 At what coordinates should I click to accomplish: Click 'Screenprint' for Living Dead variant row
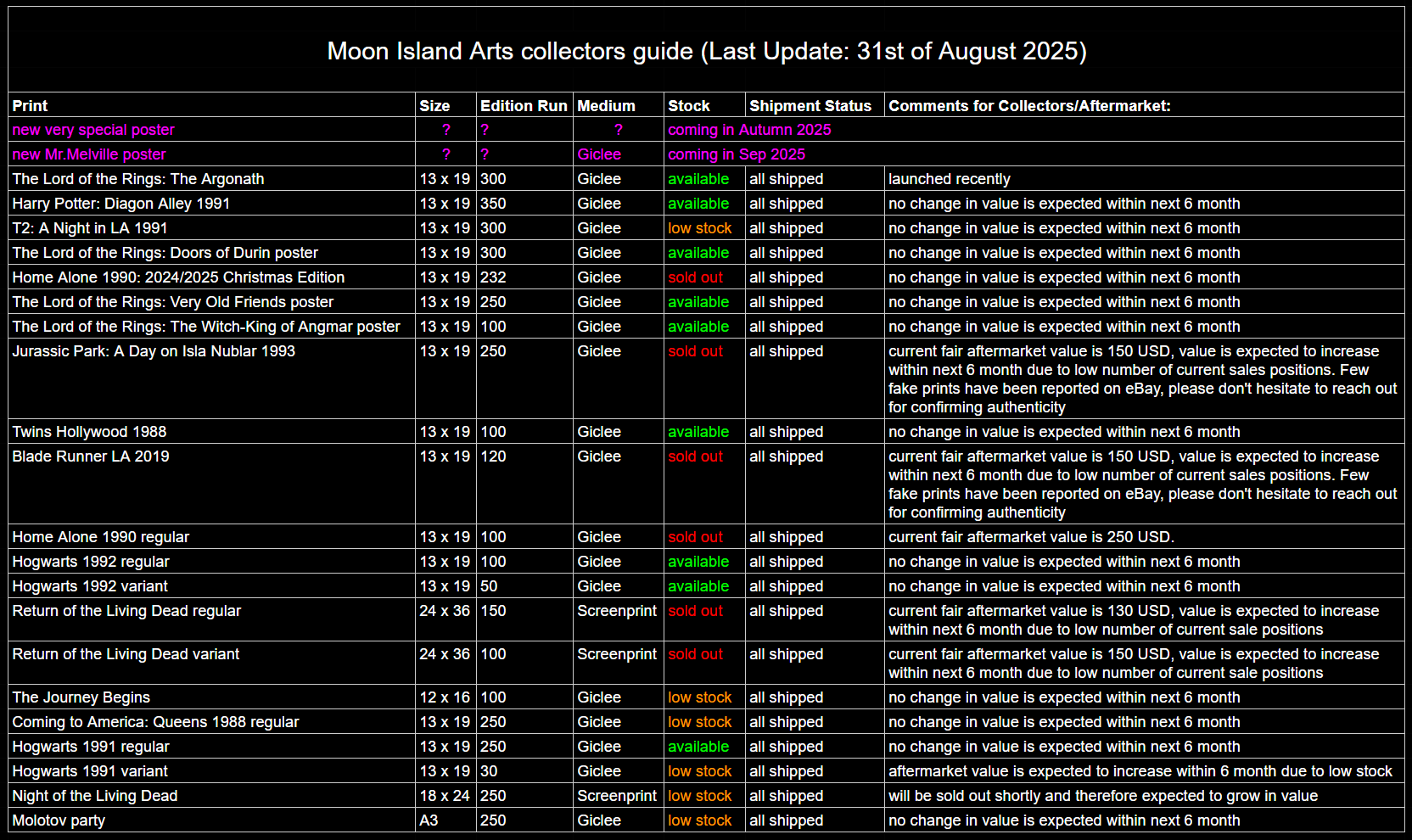coord(617,654)
